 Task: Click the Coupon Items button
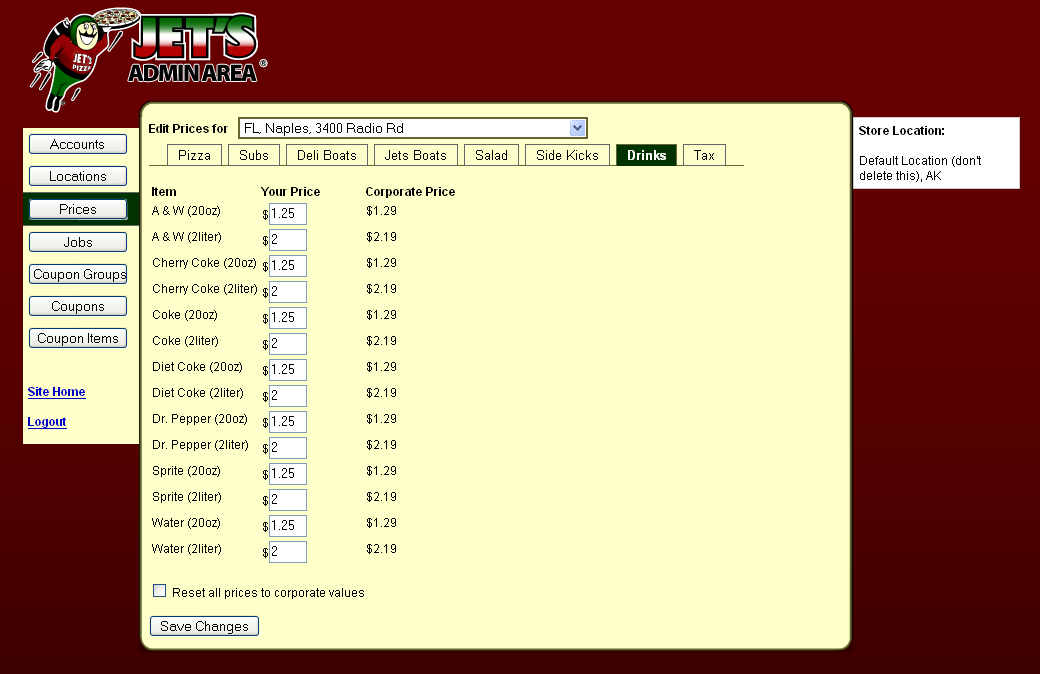pyautogui.click(x=77, y=338)
